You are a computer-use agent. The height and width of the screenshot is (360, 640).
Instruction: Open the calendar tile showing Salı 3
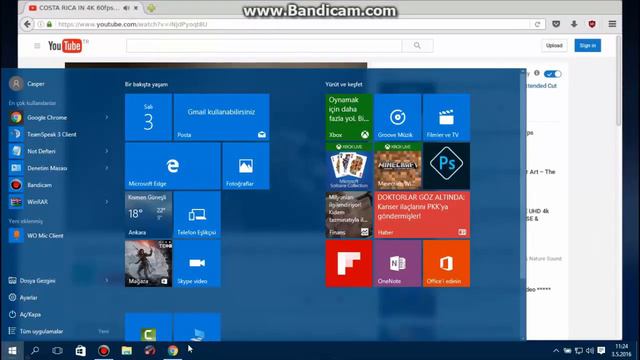(148, 117)
